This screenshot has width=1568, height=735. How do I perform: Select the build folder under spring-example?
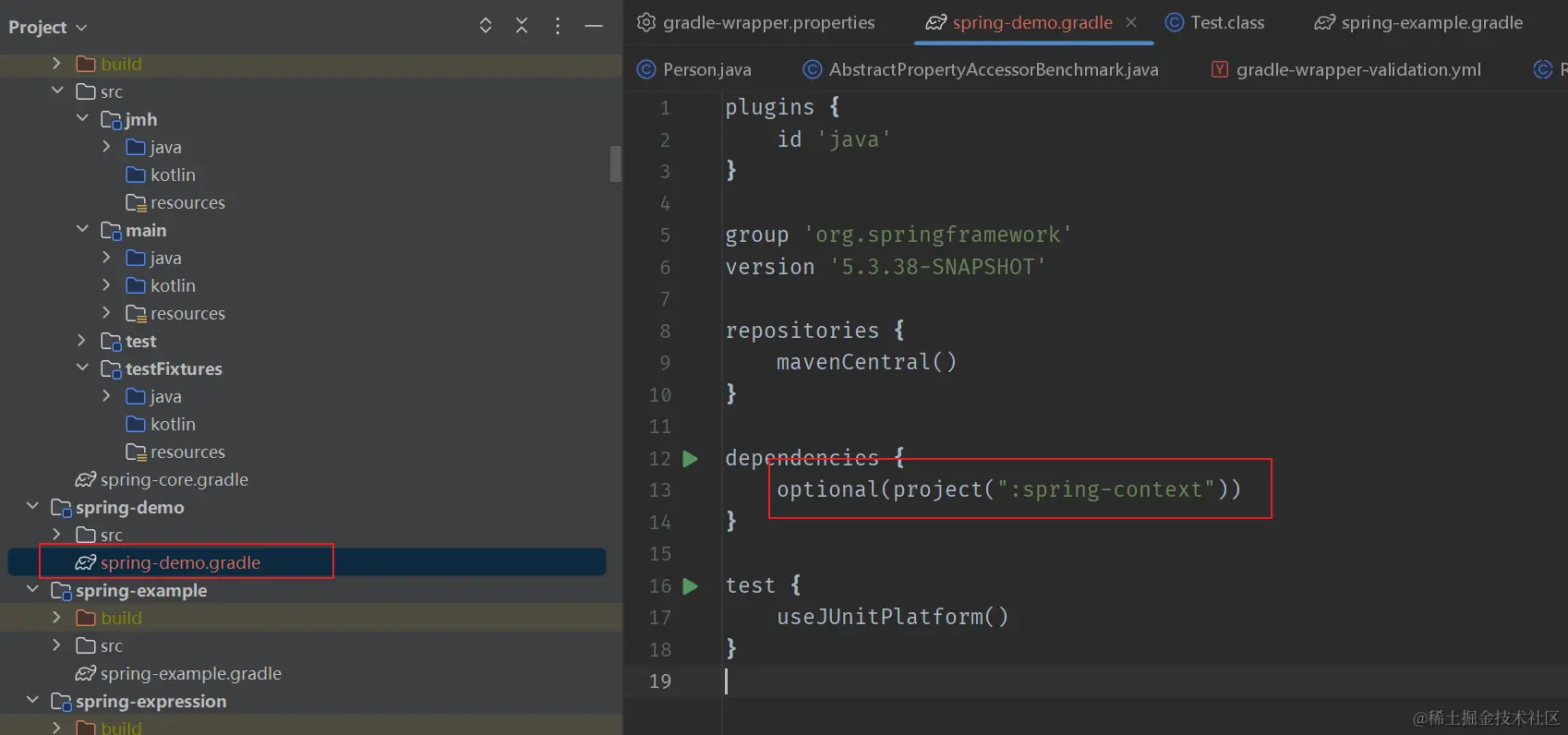pyautogui.click(x=109, y=618)
